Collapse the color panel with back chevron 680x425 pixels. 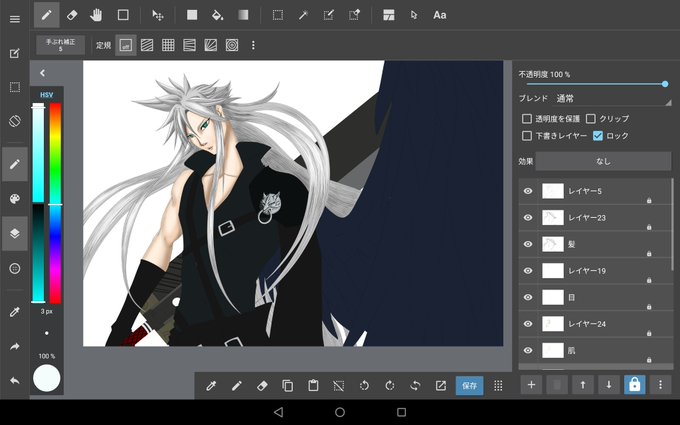tap(42, 73)
